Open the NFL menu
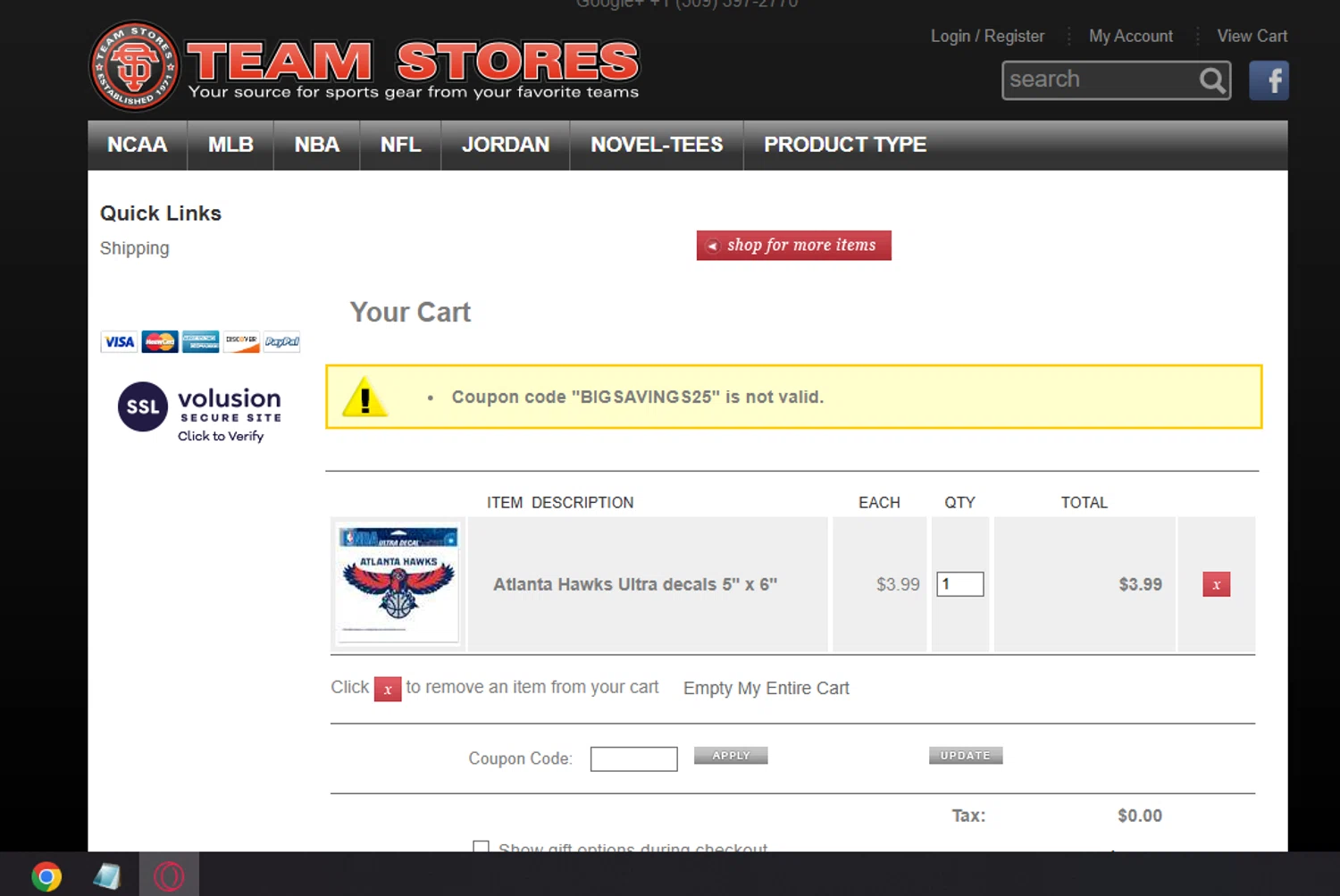The width and height of the screenshot is (1340, 896). click(400, 145)
